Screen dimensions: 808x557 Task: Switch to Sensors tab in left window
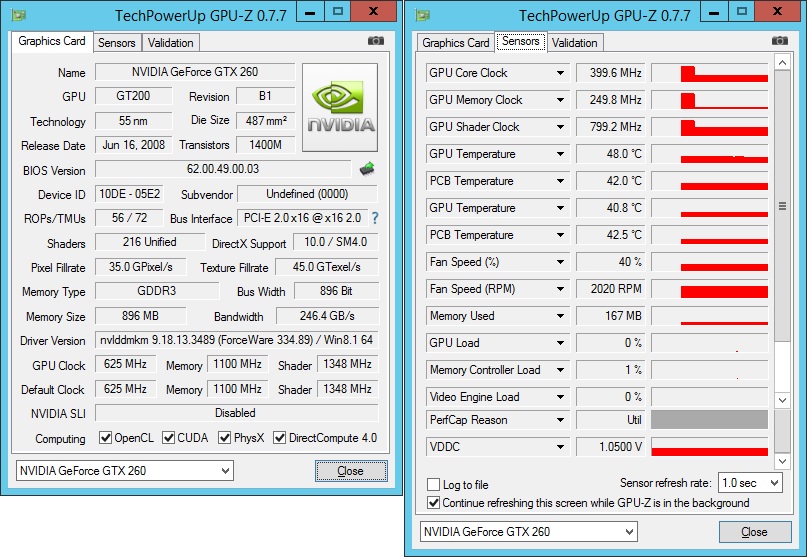click(116, 43)
